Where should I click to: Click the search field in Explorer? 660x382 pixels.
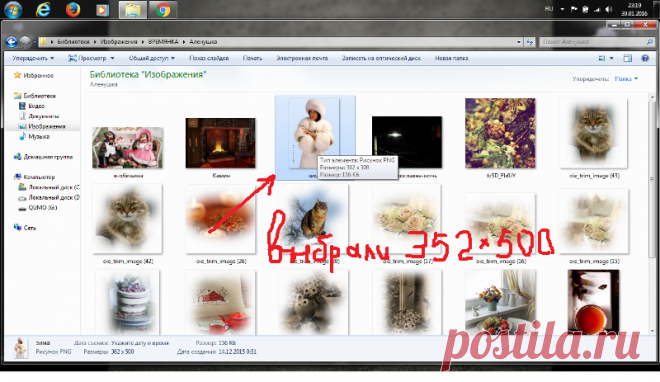pos(596,42)
